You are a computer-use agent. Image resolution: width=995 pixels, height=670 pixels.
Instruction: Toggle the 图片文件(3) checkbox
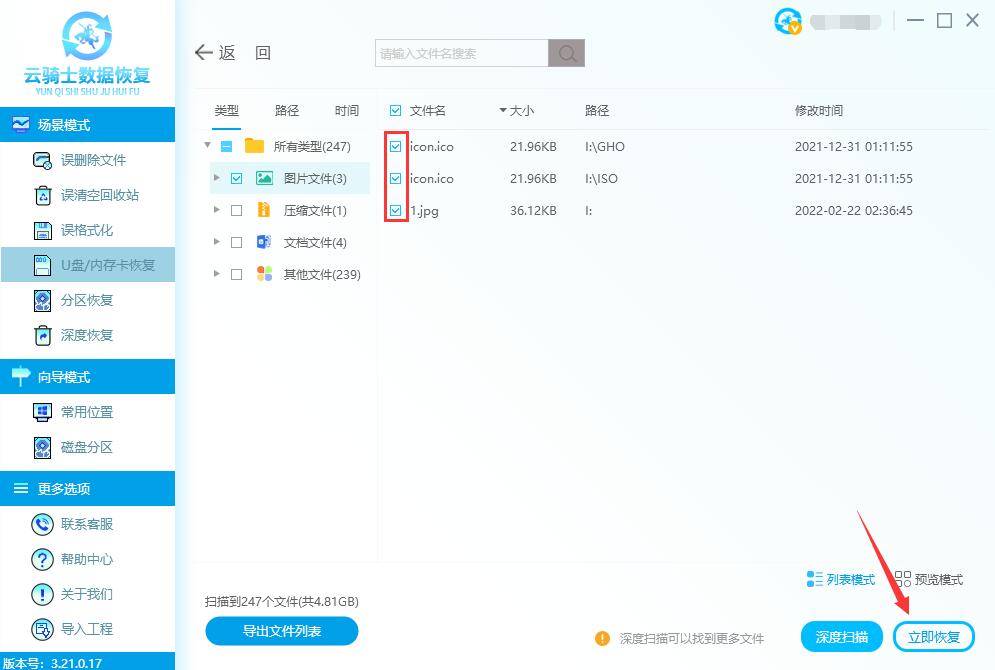[236, 179]
